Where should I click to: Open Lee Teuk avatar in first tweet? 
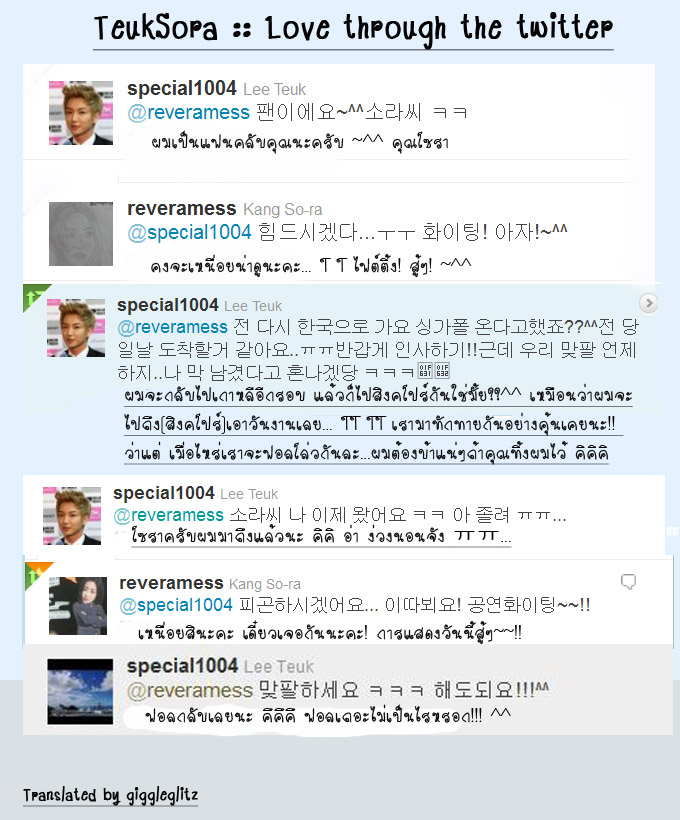81,113
